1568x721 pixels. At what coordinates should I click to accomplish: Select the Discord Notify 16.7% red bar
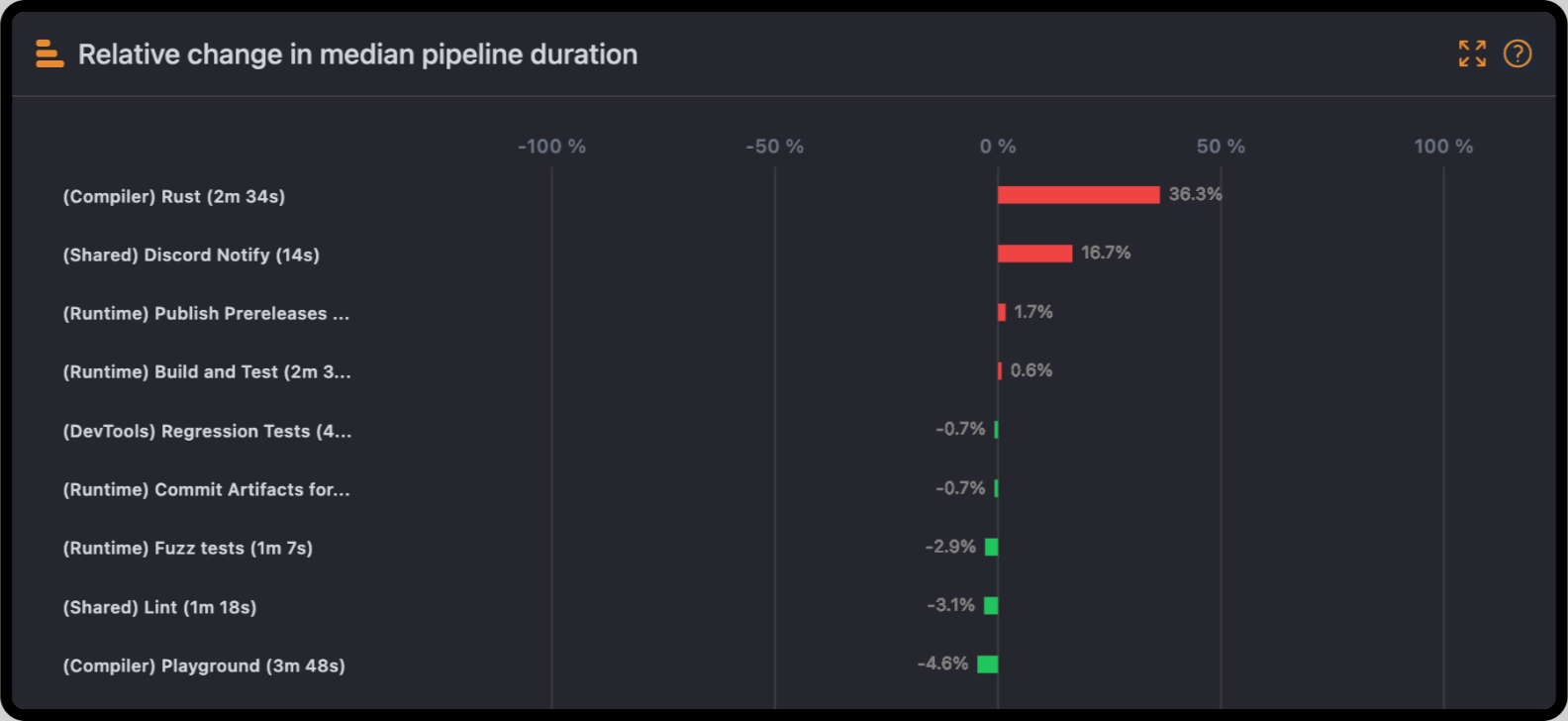[x=1034, y=254]
